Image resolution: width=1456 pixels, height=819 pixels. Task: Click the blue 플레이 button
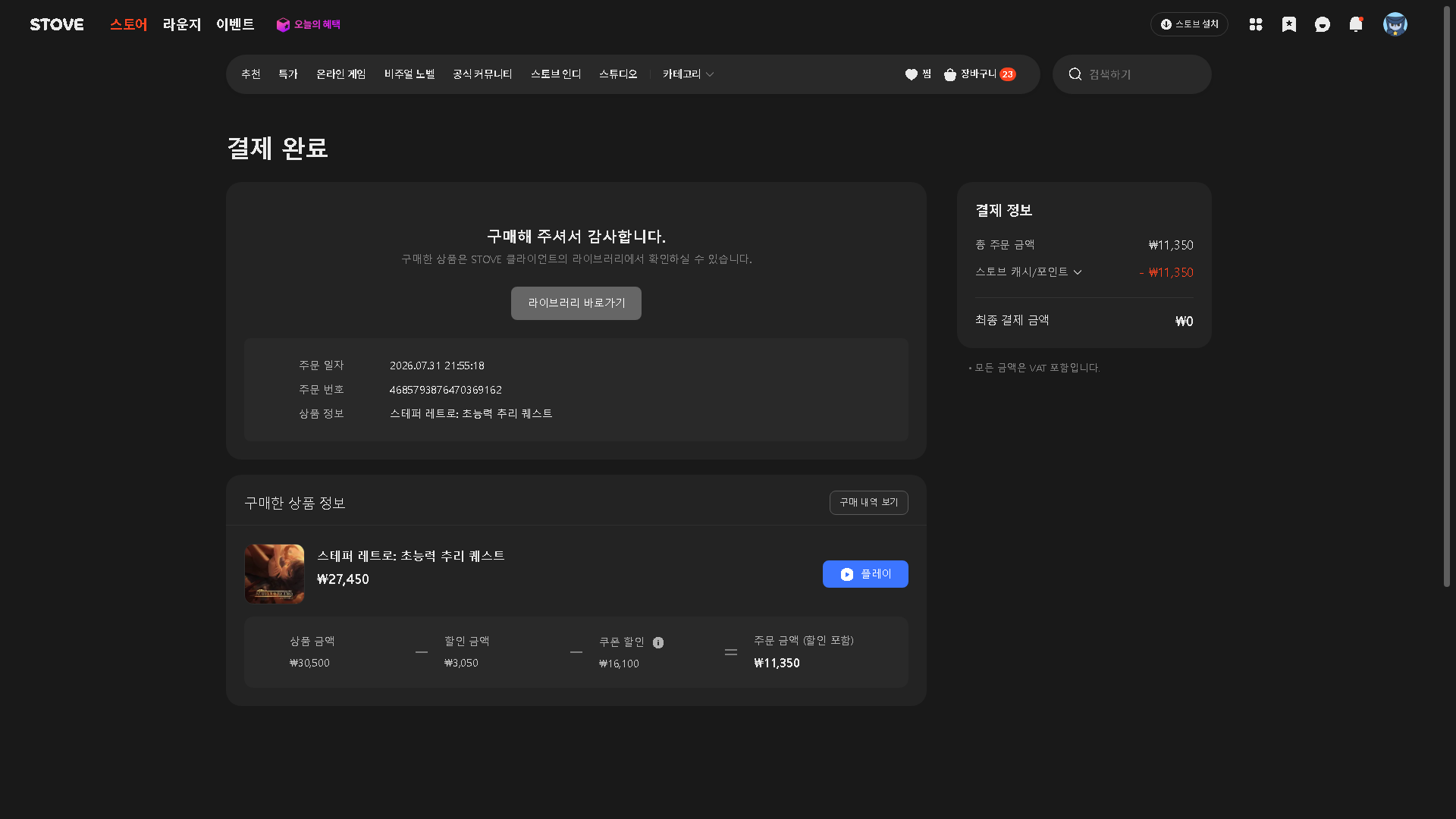point(865,574)
